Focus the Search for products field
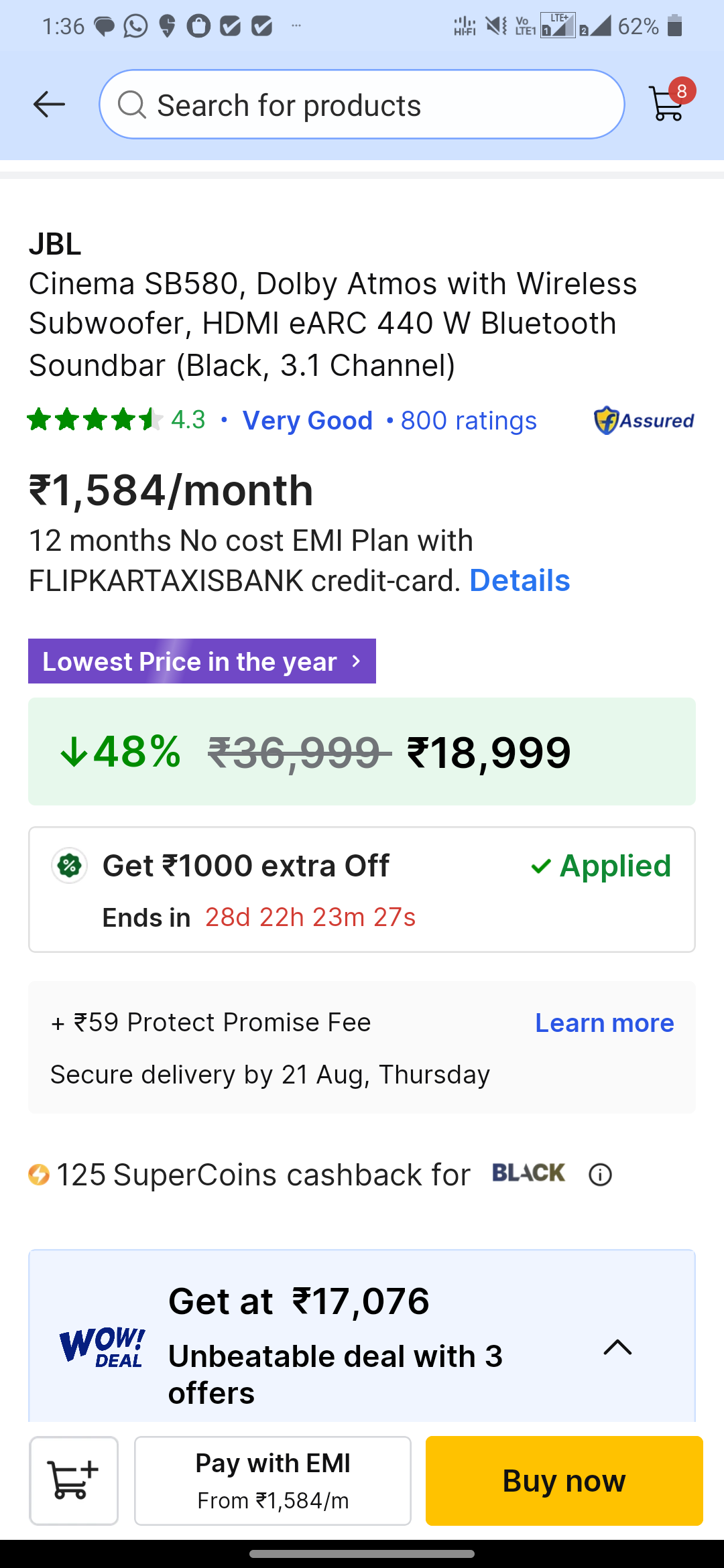Viewport: 724px width, 1568px height. 362,105
